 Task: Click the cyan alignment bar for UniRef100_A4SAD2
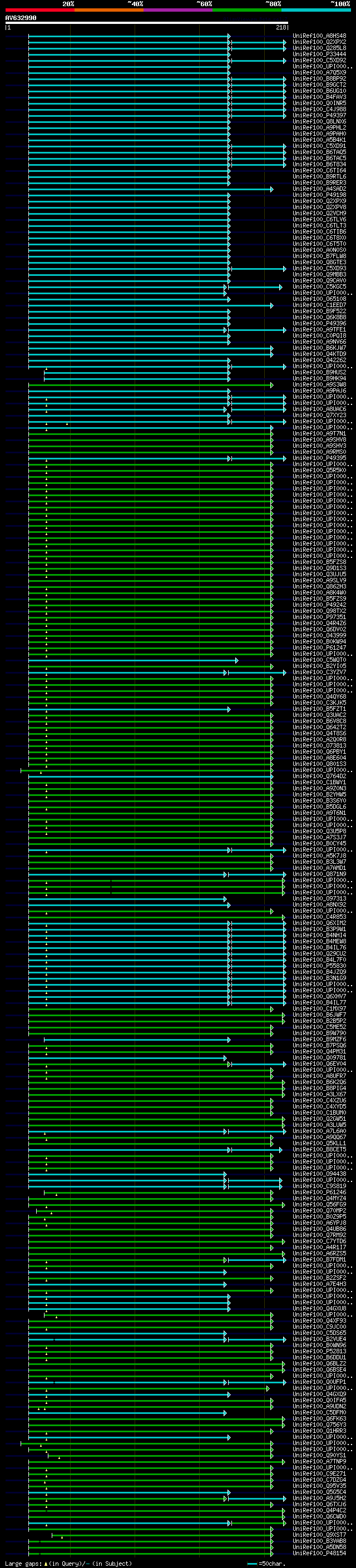pos(151,189)
